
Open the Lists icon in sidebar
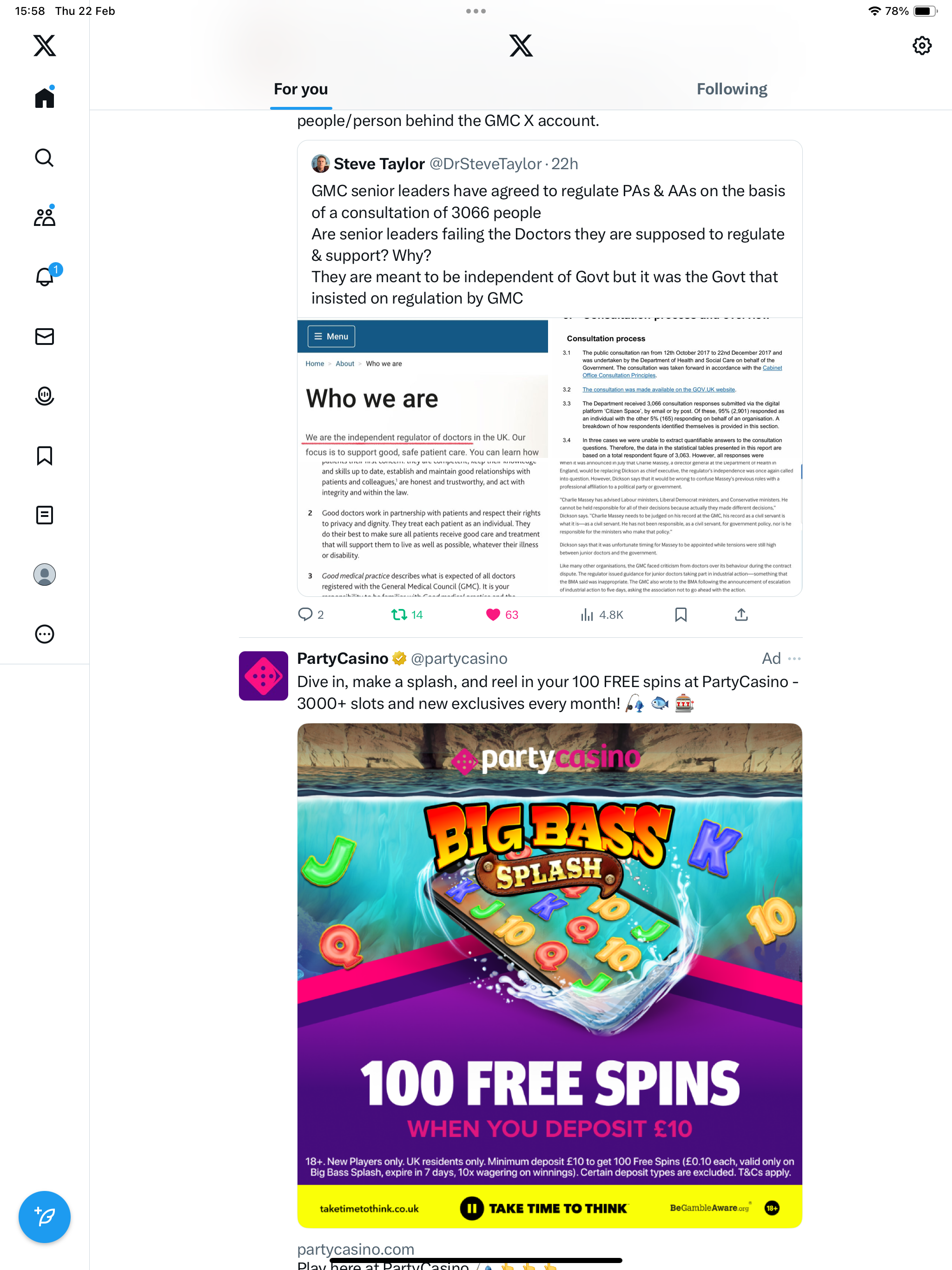tap(44, 515)
